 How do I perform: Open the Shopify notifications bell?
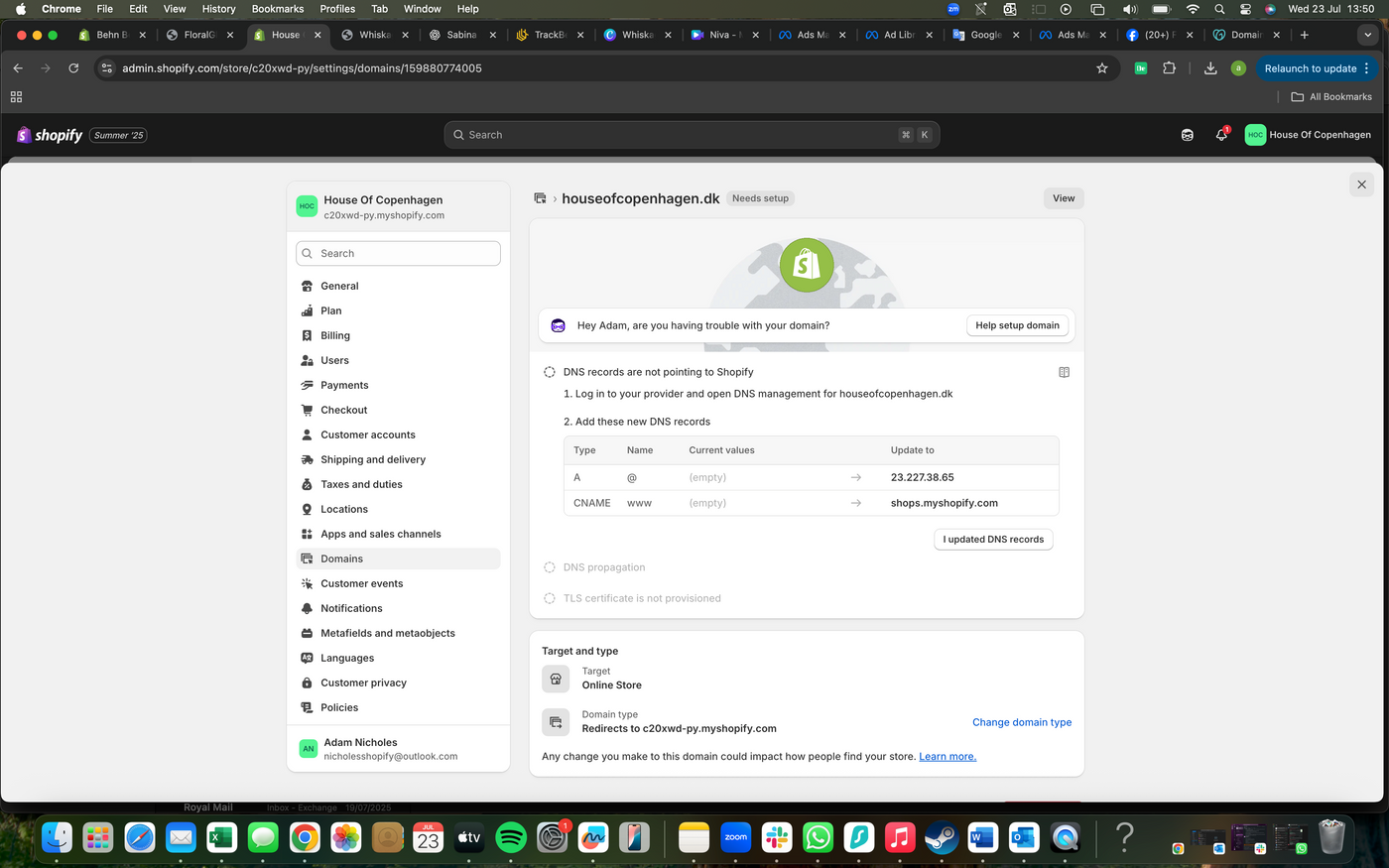pyautogui.click(x=1220, y=135)
